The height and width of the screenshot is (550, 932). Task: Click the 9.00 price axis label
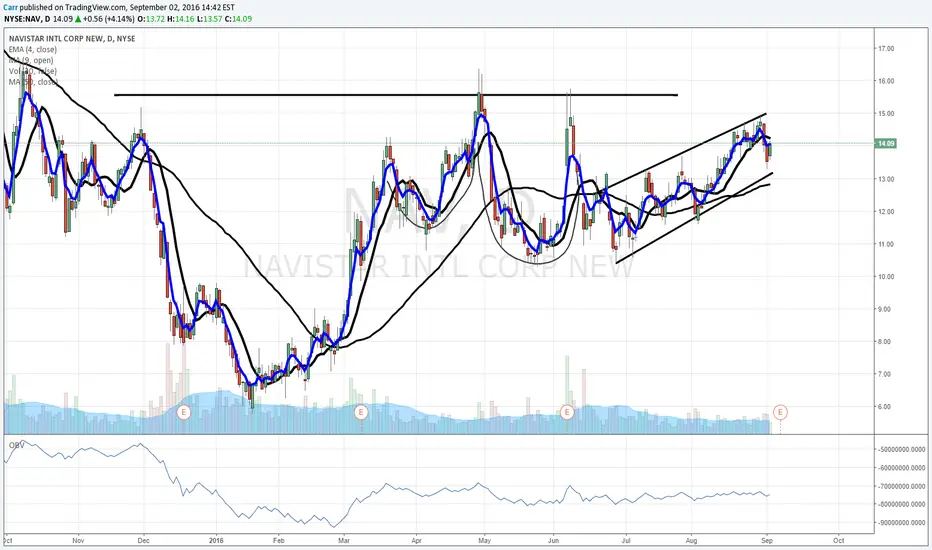pyautogui.click(x=886, y=309)
